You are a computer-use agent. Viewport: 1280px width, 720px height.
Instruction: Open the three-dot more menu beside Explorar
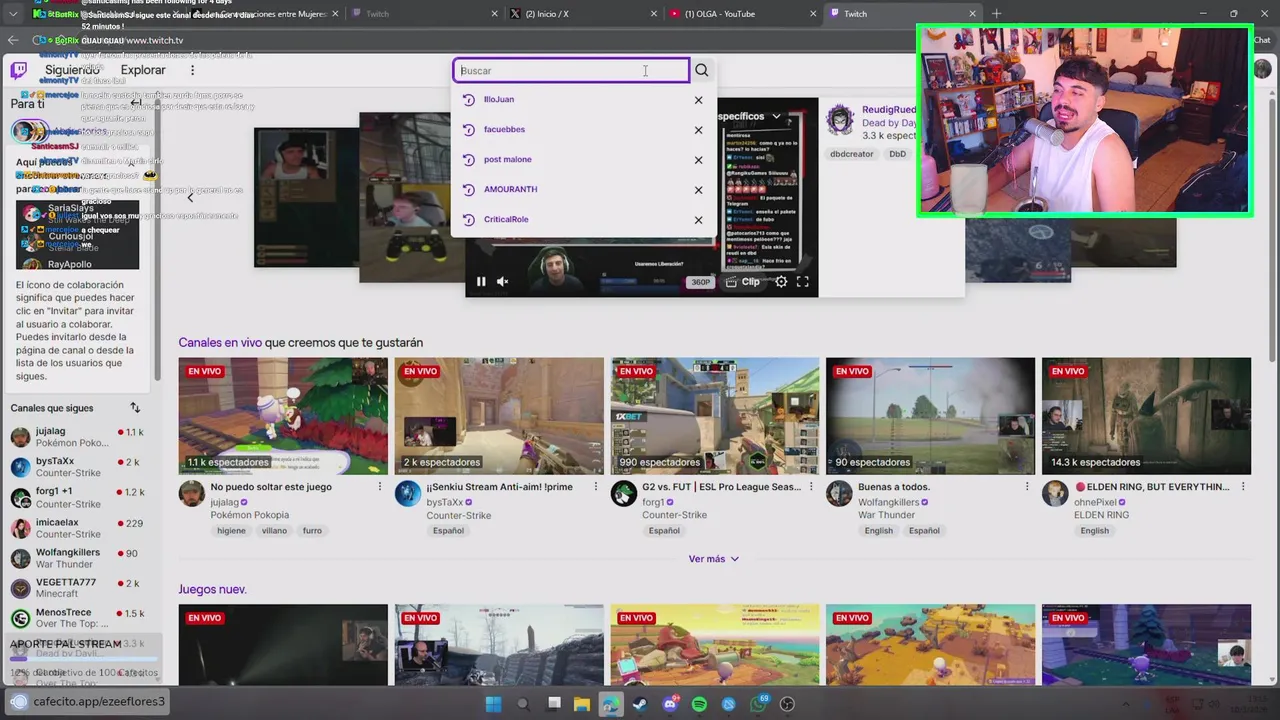[192, 70]
